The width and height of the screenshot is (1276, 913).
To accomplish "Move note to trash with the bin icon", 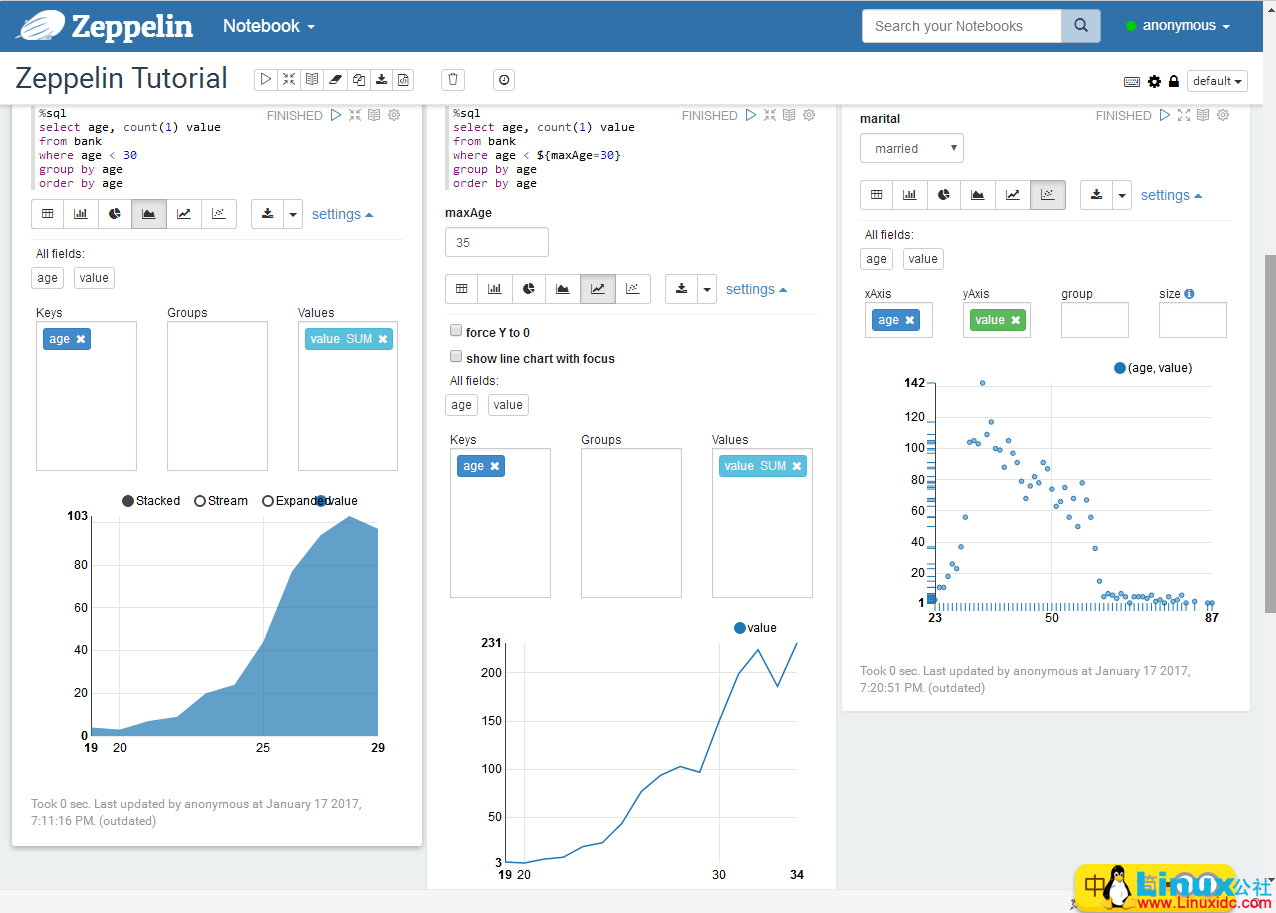I will click(452, 79).
